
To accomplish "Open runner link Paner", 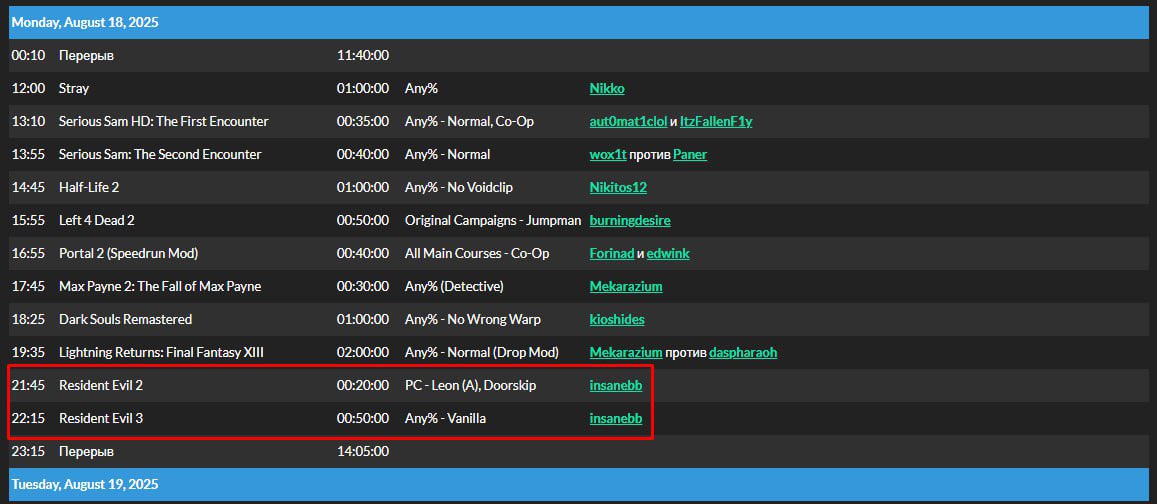I will coord(690,155).
